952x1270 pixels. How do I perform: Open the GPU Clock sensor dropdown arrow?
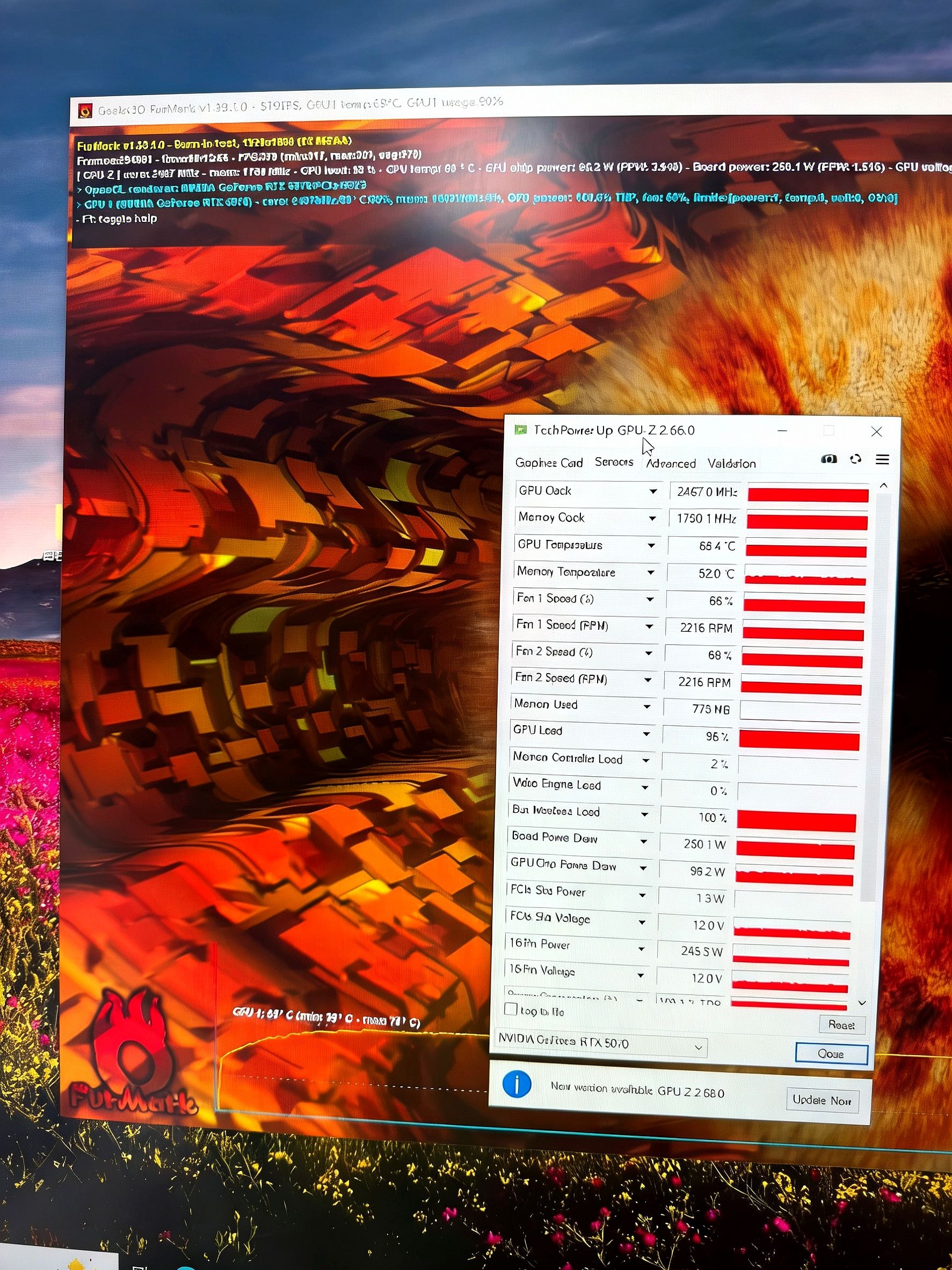click(652, 492)
